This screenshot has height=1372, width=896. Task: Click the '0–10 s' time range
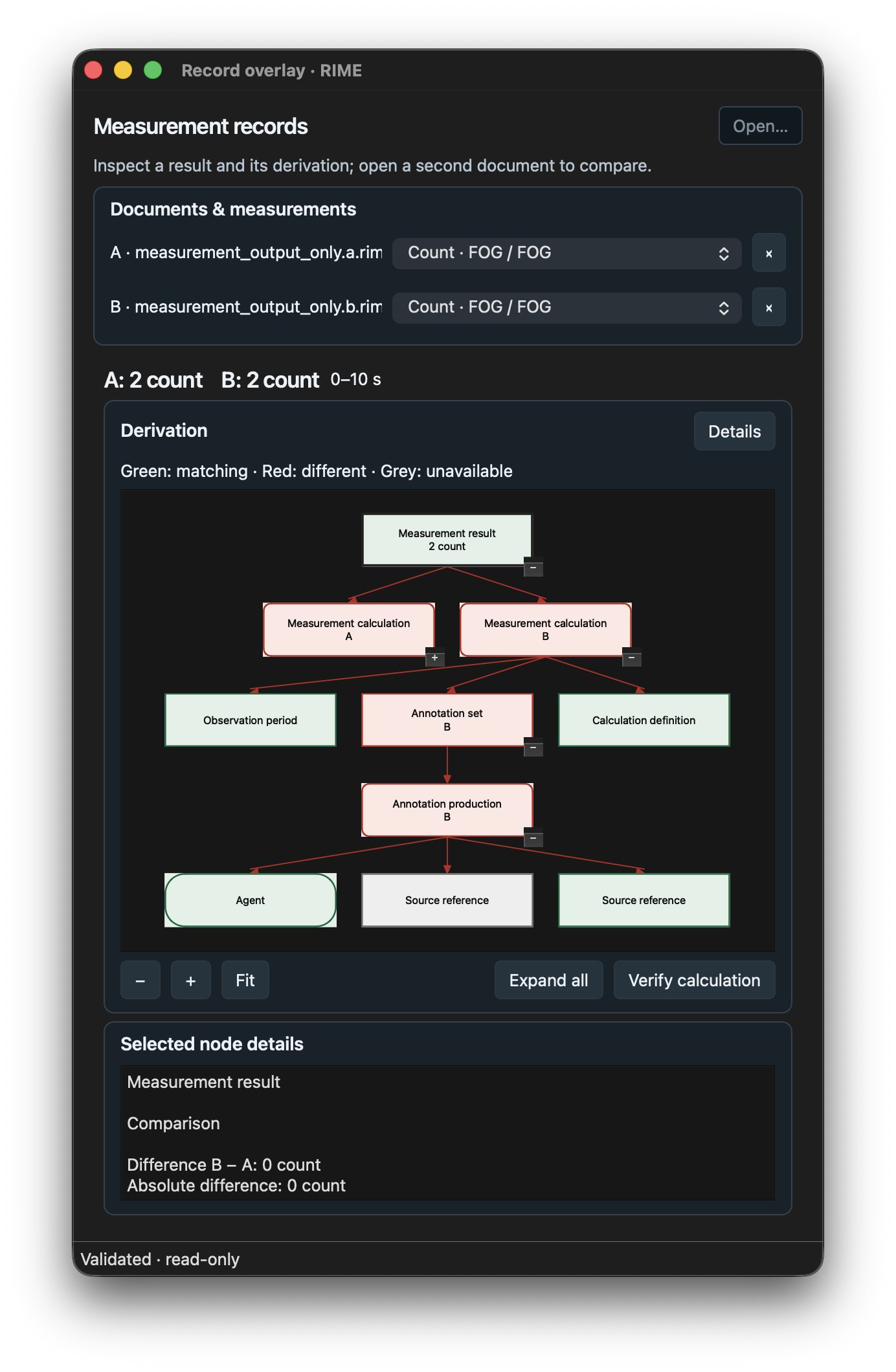(x=355, y=380)
